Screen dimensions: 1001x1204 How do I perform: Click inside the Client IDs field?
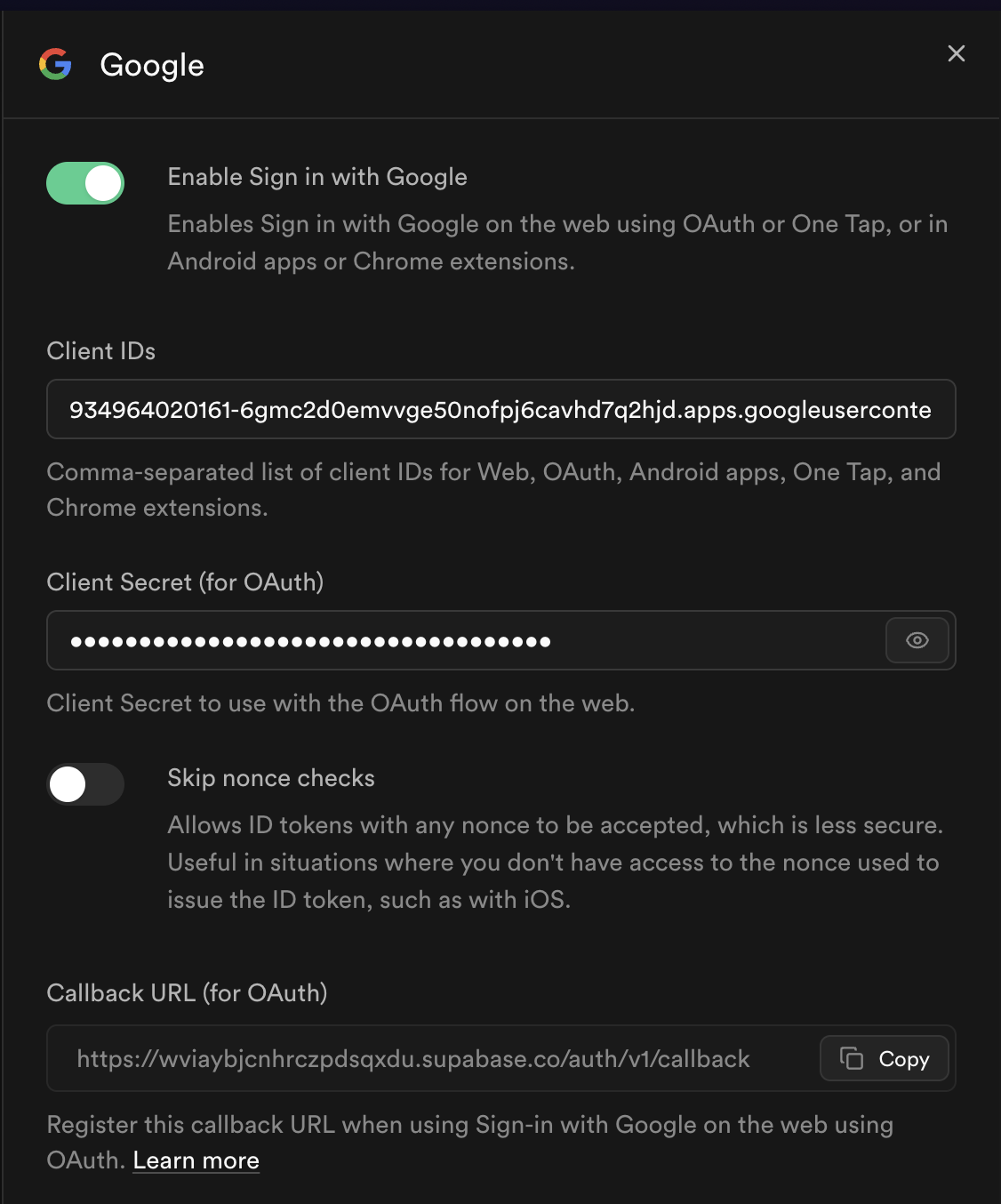coord(498,409)
